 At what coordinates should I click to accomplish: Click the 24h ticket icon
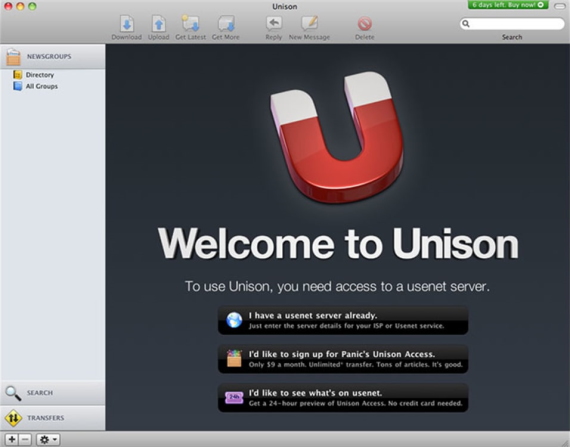coord(234,398)
